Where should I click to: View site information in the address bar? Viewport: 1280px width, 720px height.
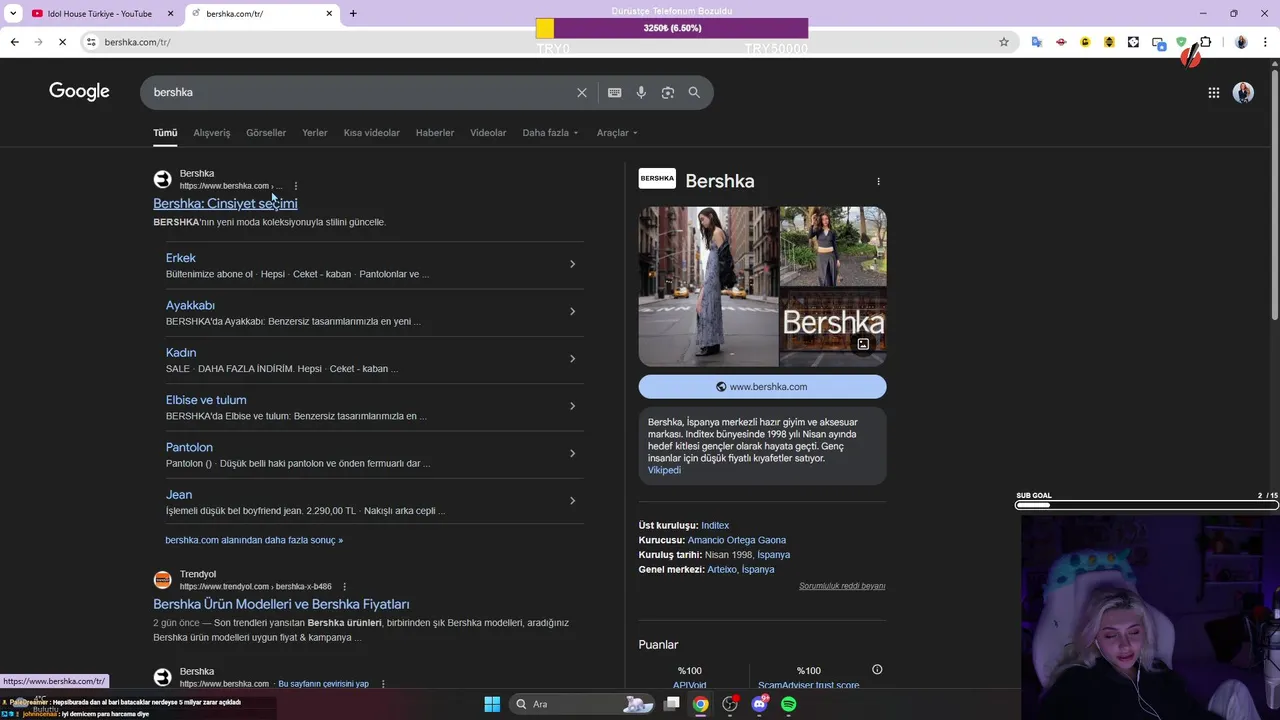[91, 42]
